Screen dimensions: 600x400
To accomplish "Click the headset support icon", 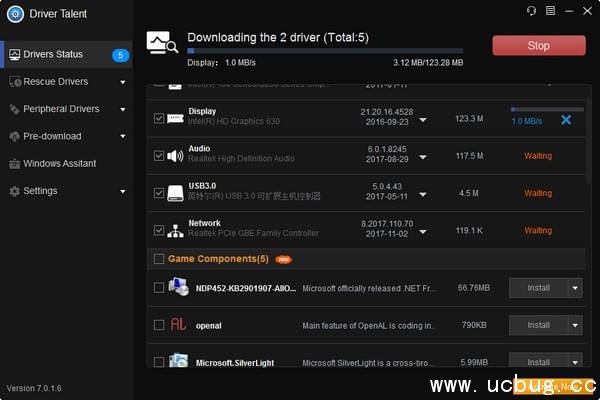I will coord(531,11).
